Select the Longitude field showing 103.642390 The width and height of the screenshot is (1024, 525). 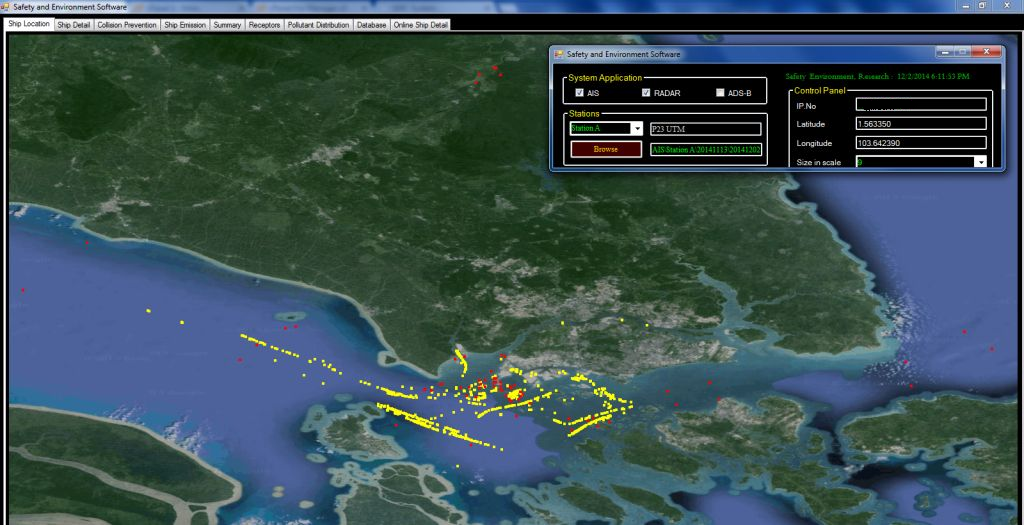click(x=921, y=143)
